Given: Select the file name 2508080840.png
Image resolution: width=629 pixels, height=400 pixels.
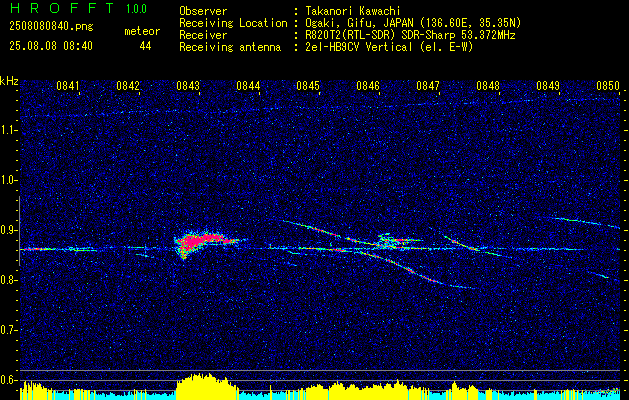Looking at the screenshot, I should pos(51,27).
